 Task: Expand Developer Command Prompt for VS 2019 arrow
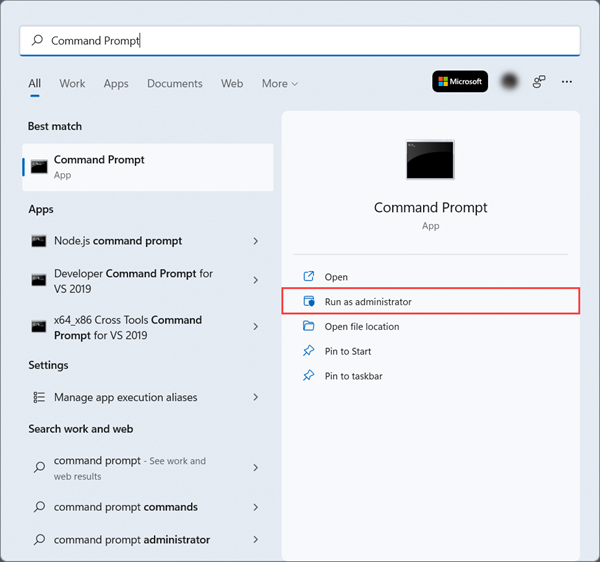[x=256, y=280]
